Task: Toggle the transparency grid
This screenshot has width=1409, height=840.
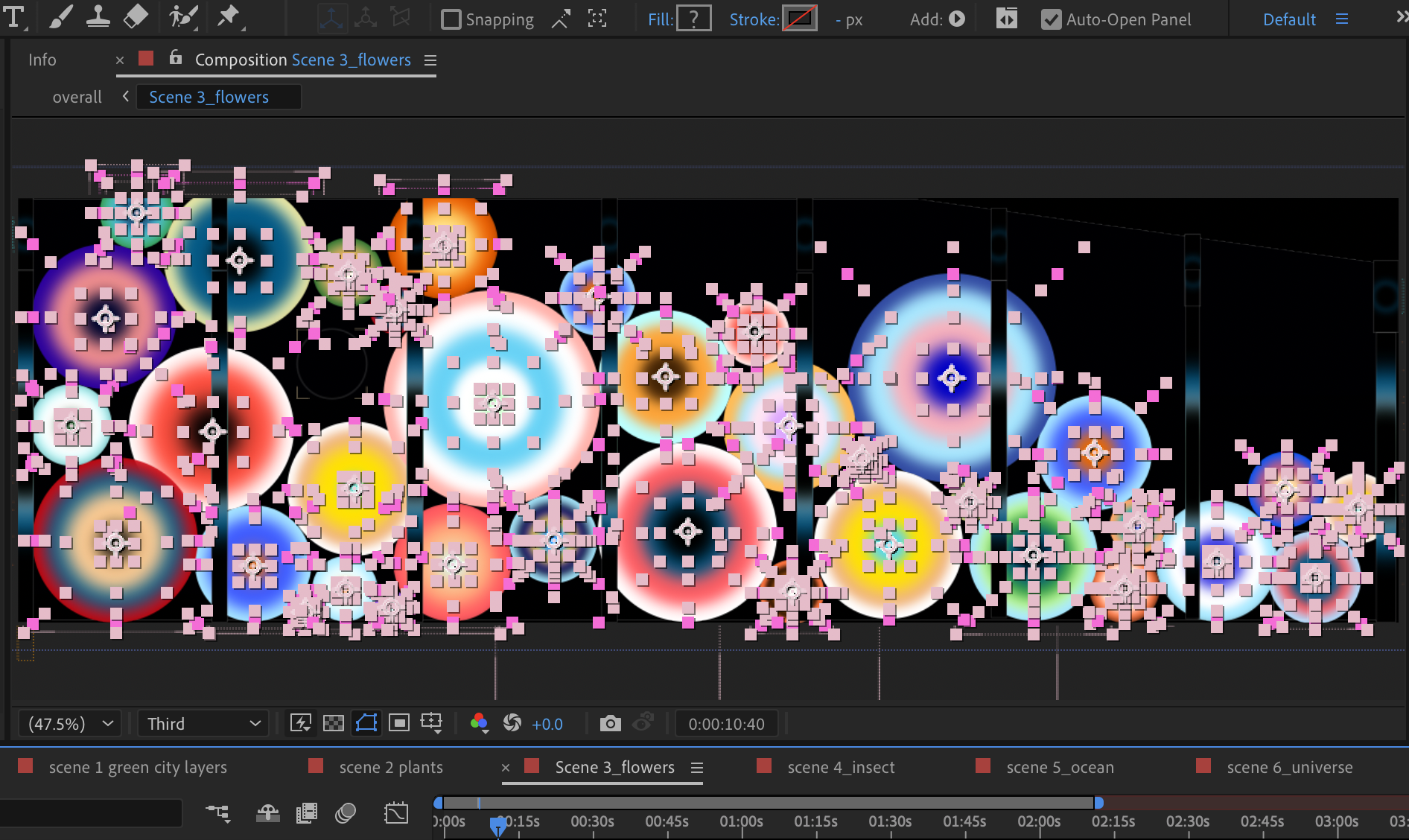Action: 333,723
